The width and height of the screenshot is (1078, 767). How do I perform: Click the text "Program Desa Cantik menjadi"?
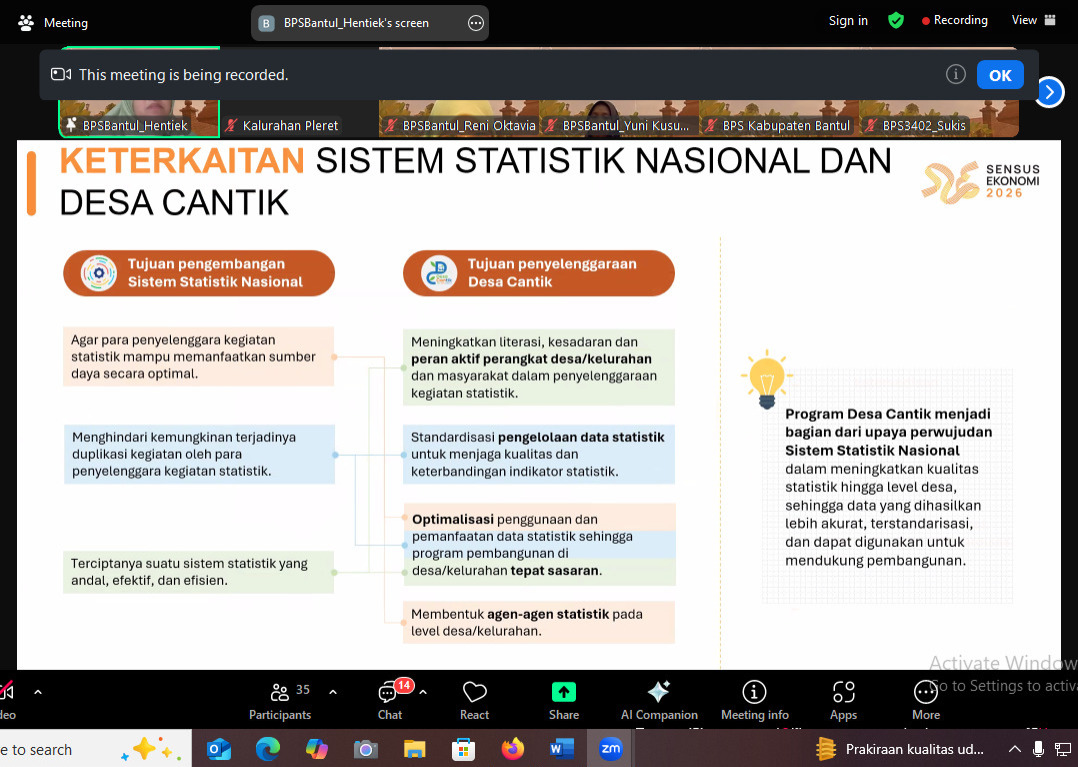(x=888, y=414)
